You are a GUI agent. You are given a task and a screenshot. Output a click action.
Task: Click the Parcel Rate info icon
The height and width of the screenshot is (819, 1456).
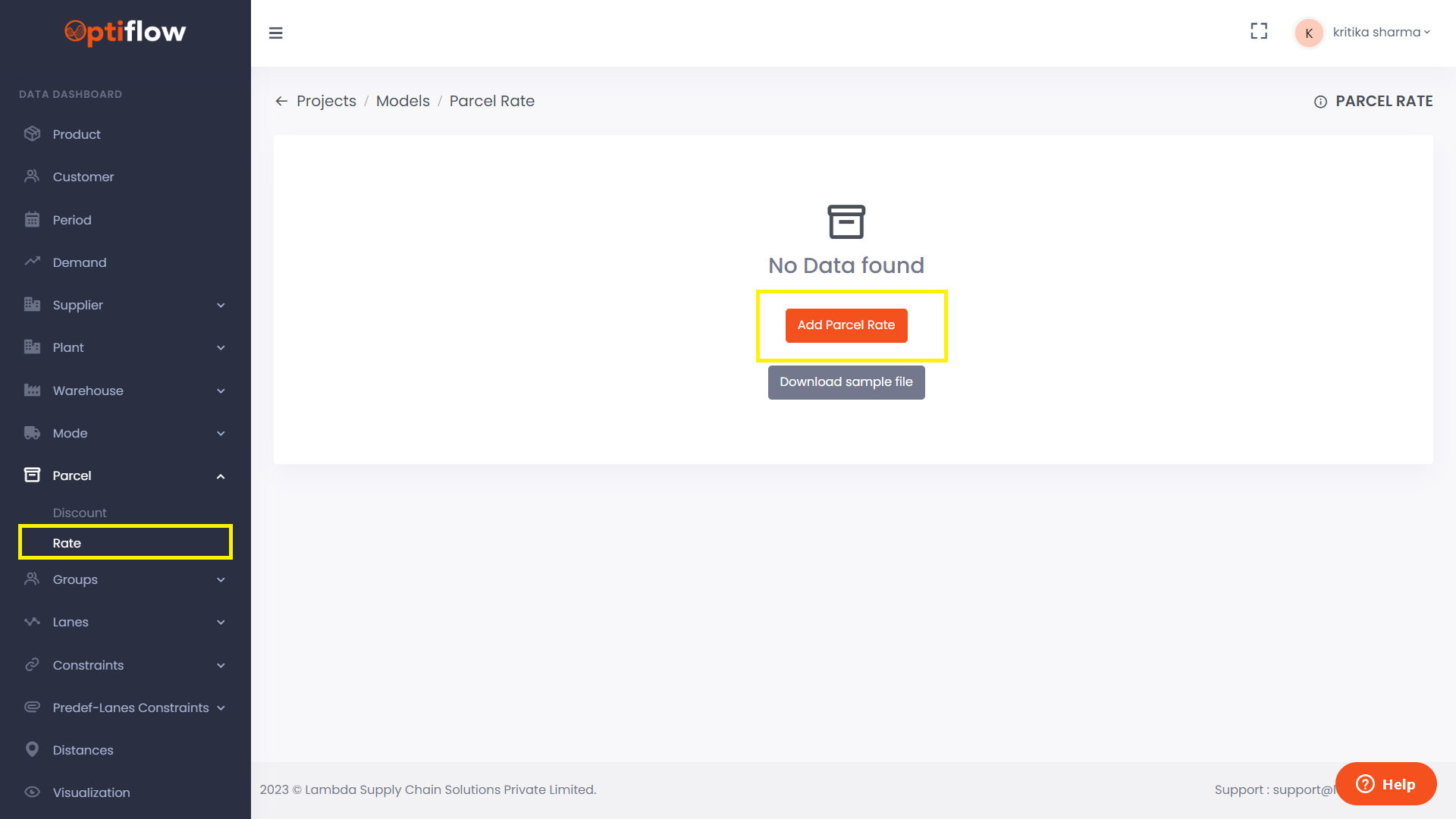pos(1320,102)
